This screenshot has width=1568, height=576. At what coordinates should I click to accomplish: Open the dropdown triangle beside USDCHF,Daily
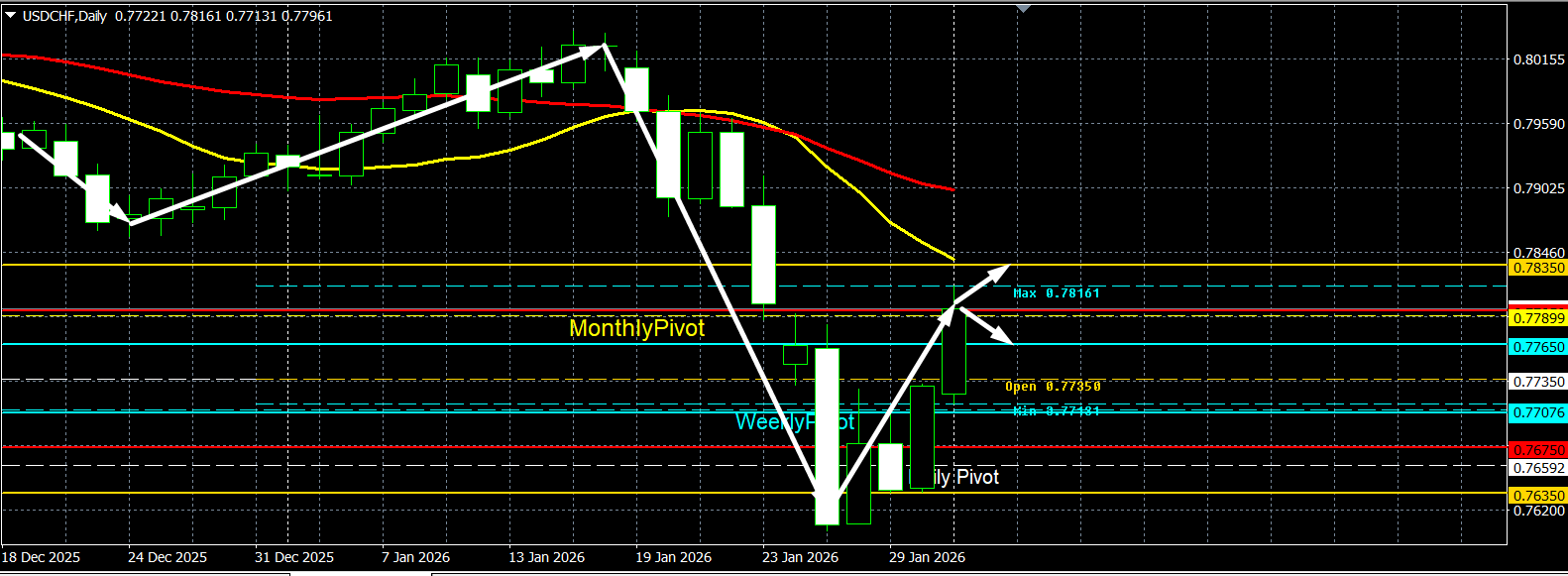click(11, 15)
